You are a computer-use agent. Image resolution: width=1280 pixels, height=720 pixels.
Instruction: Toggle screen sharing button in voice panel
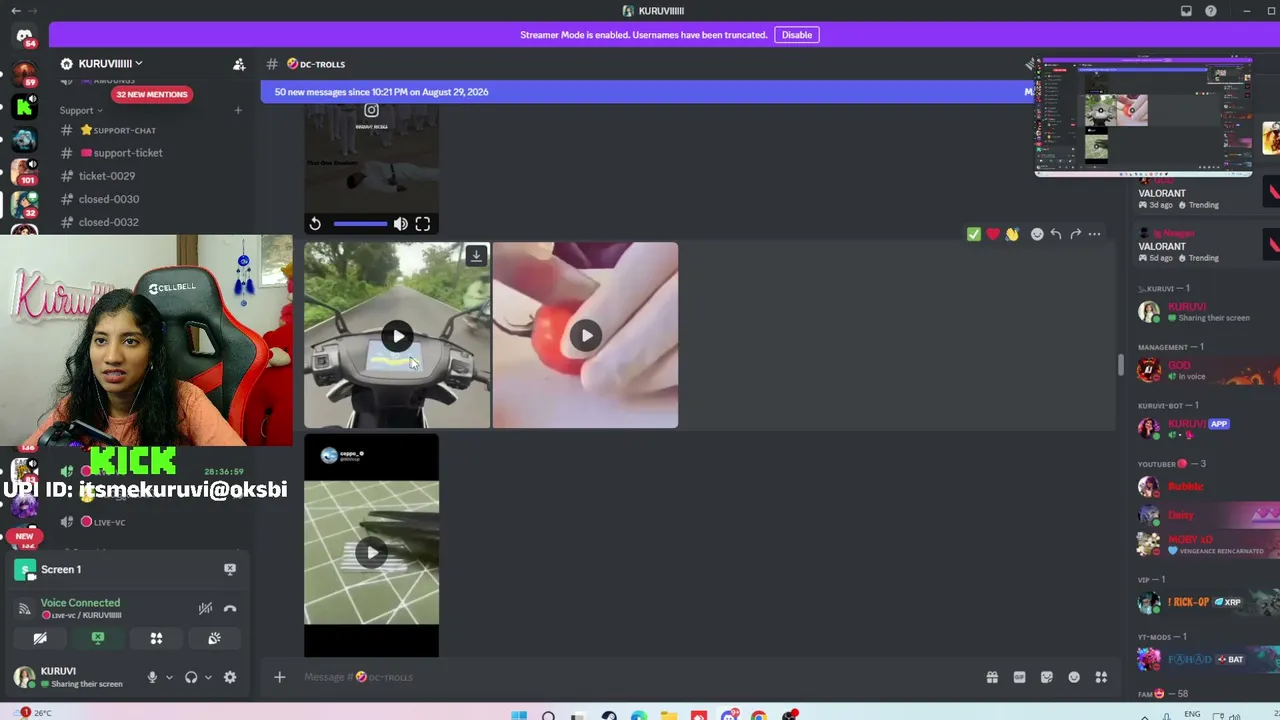[98, 638]
